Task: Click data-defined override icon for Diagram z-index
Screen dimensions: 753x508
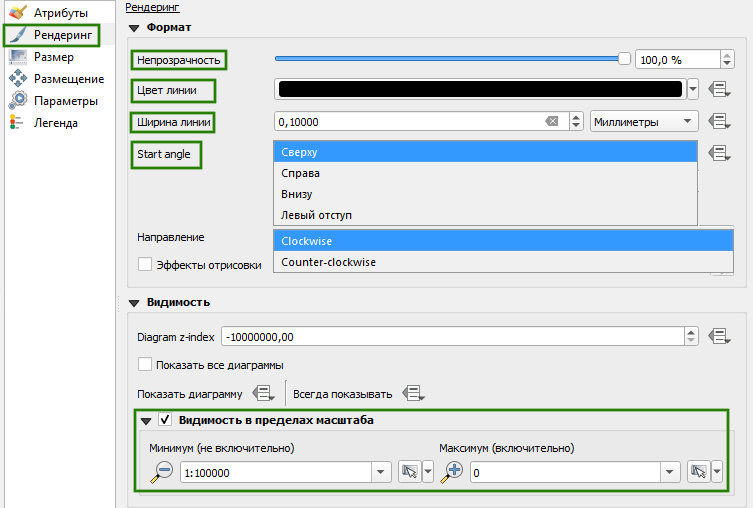Action: (717, 336)
